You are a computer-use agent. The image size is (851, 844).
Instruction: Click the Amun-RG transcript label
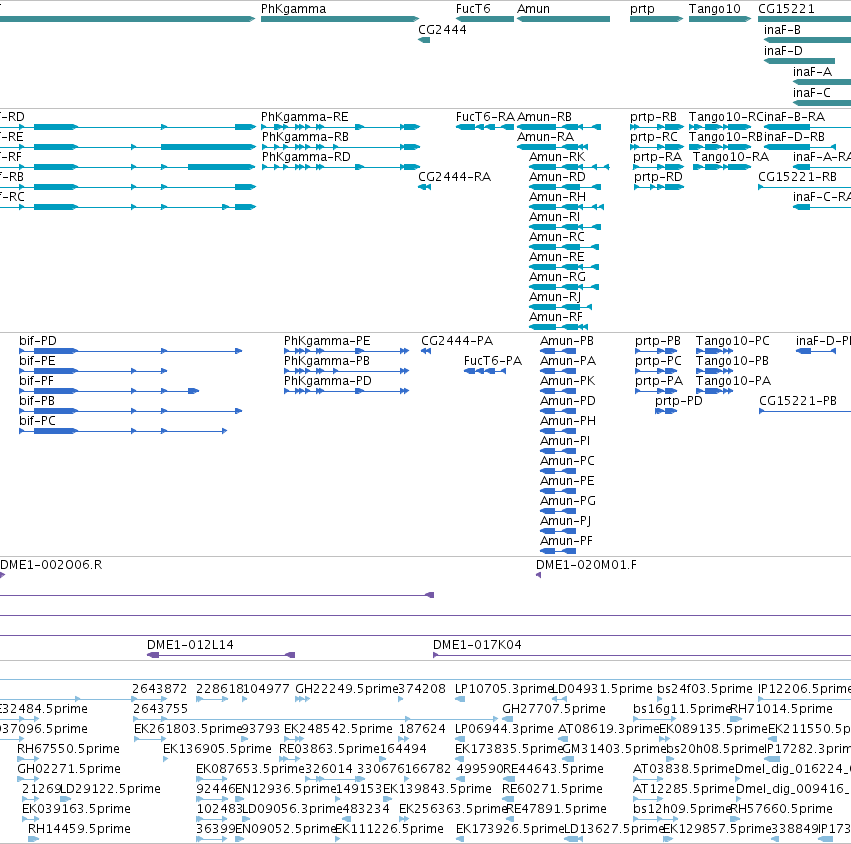[557, 277]
